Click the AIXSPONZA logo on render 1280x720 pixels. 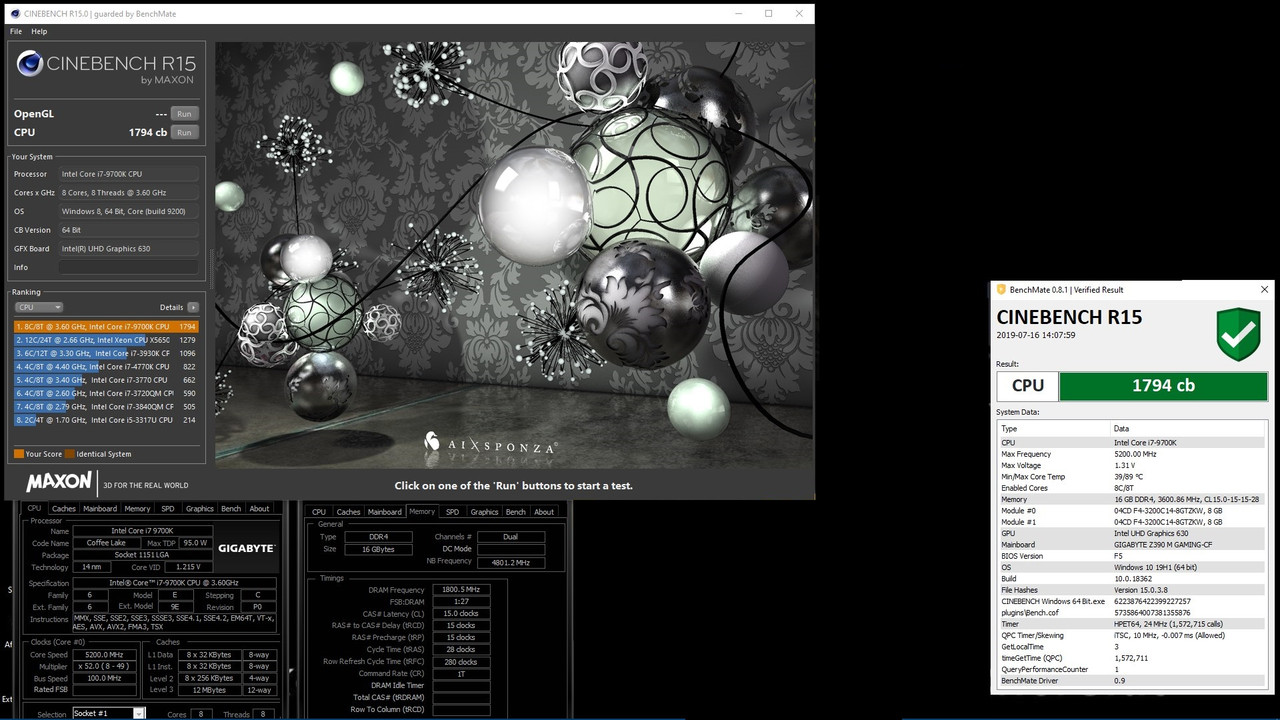coord(490,443)
